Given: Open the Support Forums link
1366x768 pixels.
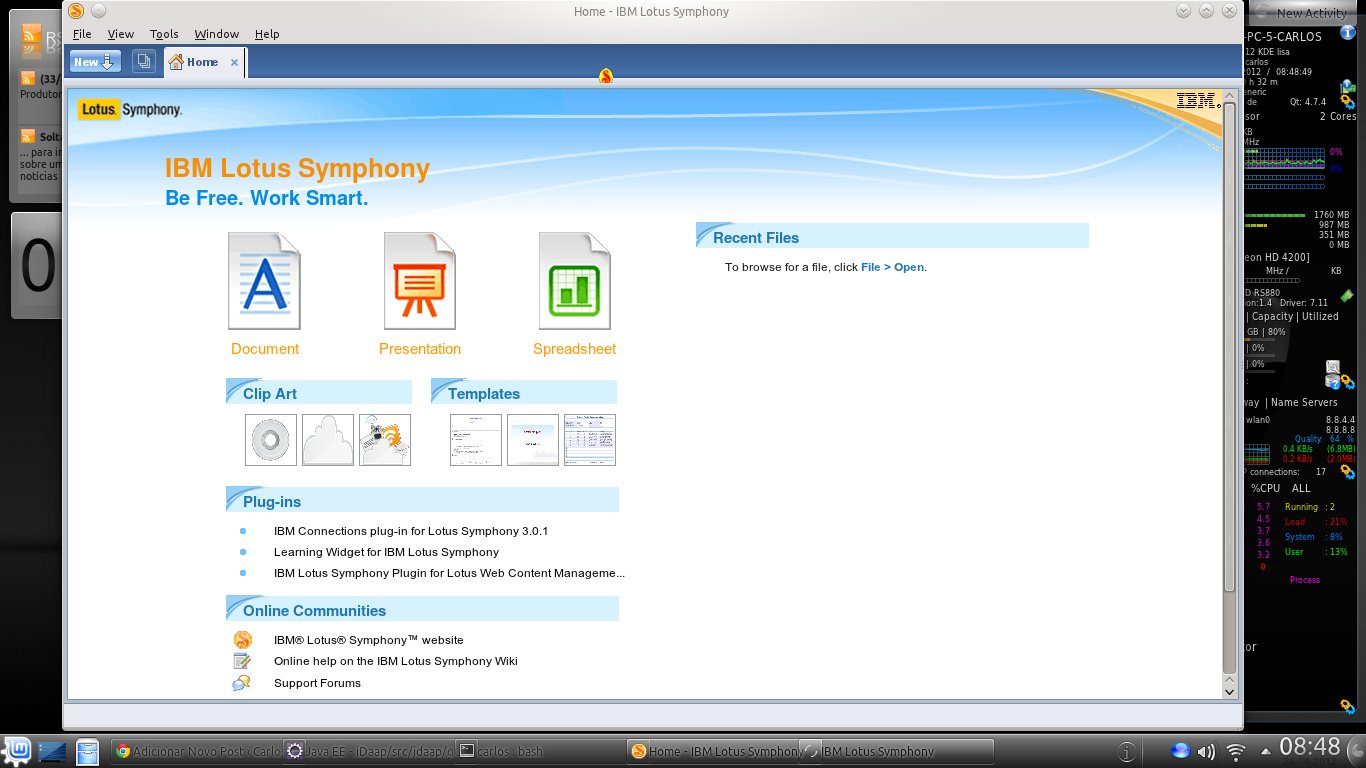Looking at the screenshot, I should point(317,683).
